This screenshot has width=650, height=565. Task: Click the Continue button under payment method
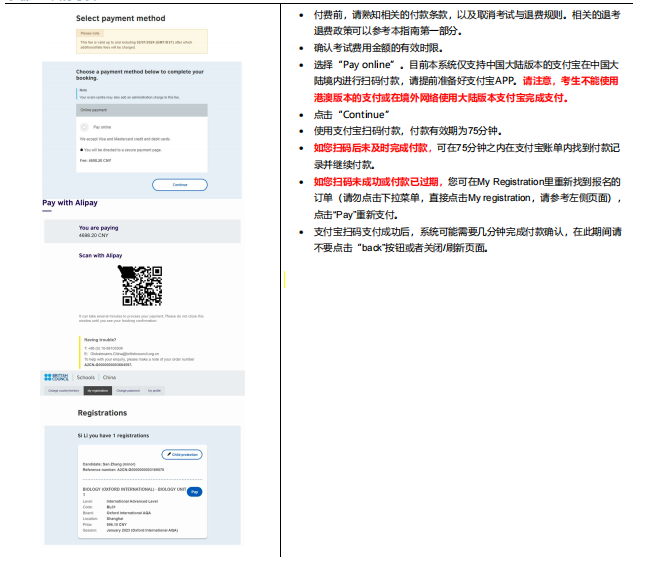(x=180, y=185)
